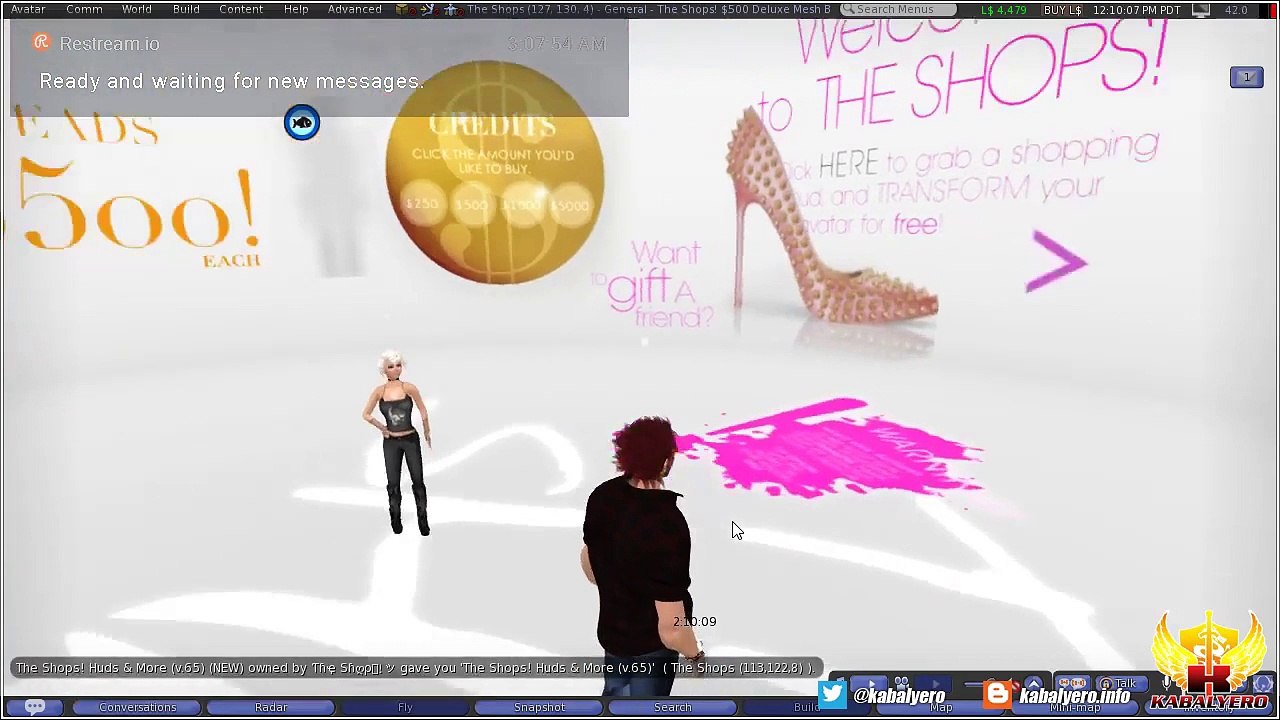Toggle Fly mode
The height and width of the screenshot is (720, 1280).
[405, 707]
